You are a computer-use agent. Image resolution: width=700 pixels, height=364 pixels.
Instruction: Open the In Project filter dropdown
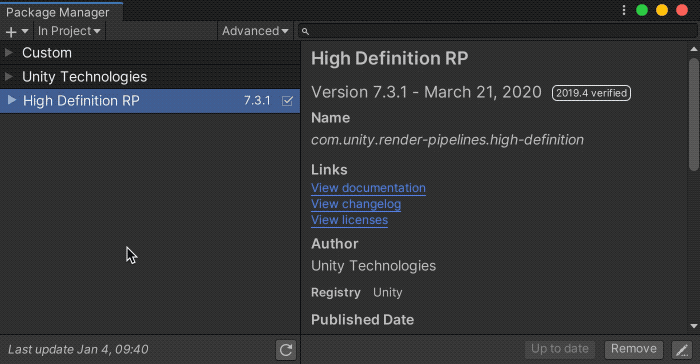pyautogui.click(x=69, y=31)
